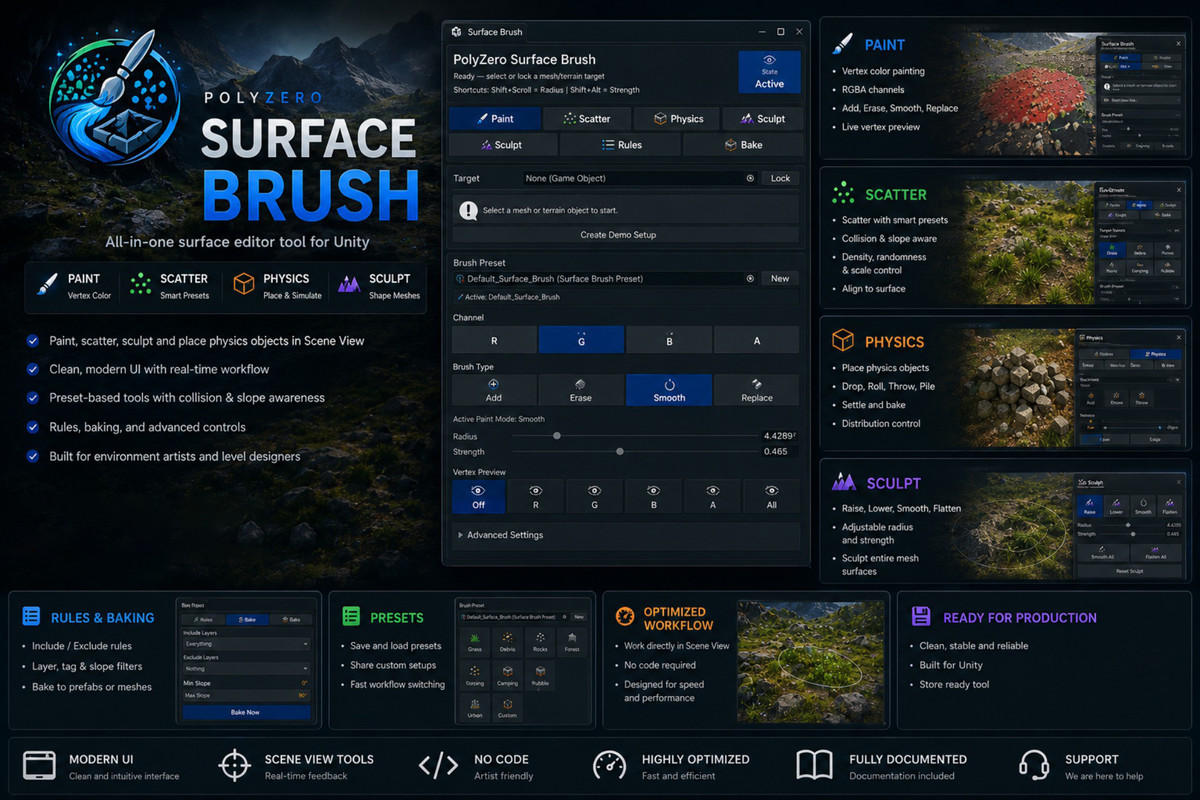Show Vertex Preview for R channel

536,497
